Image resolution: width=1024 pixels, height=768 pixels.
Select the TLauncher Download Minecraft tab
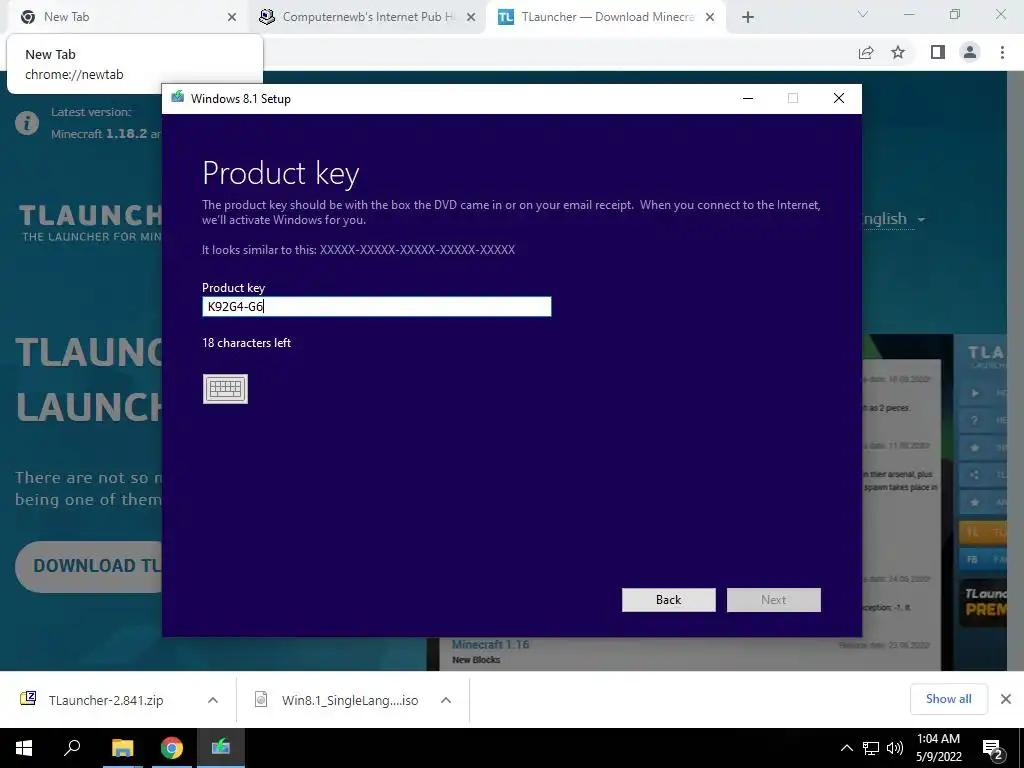[x=604, y=17]
